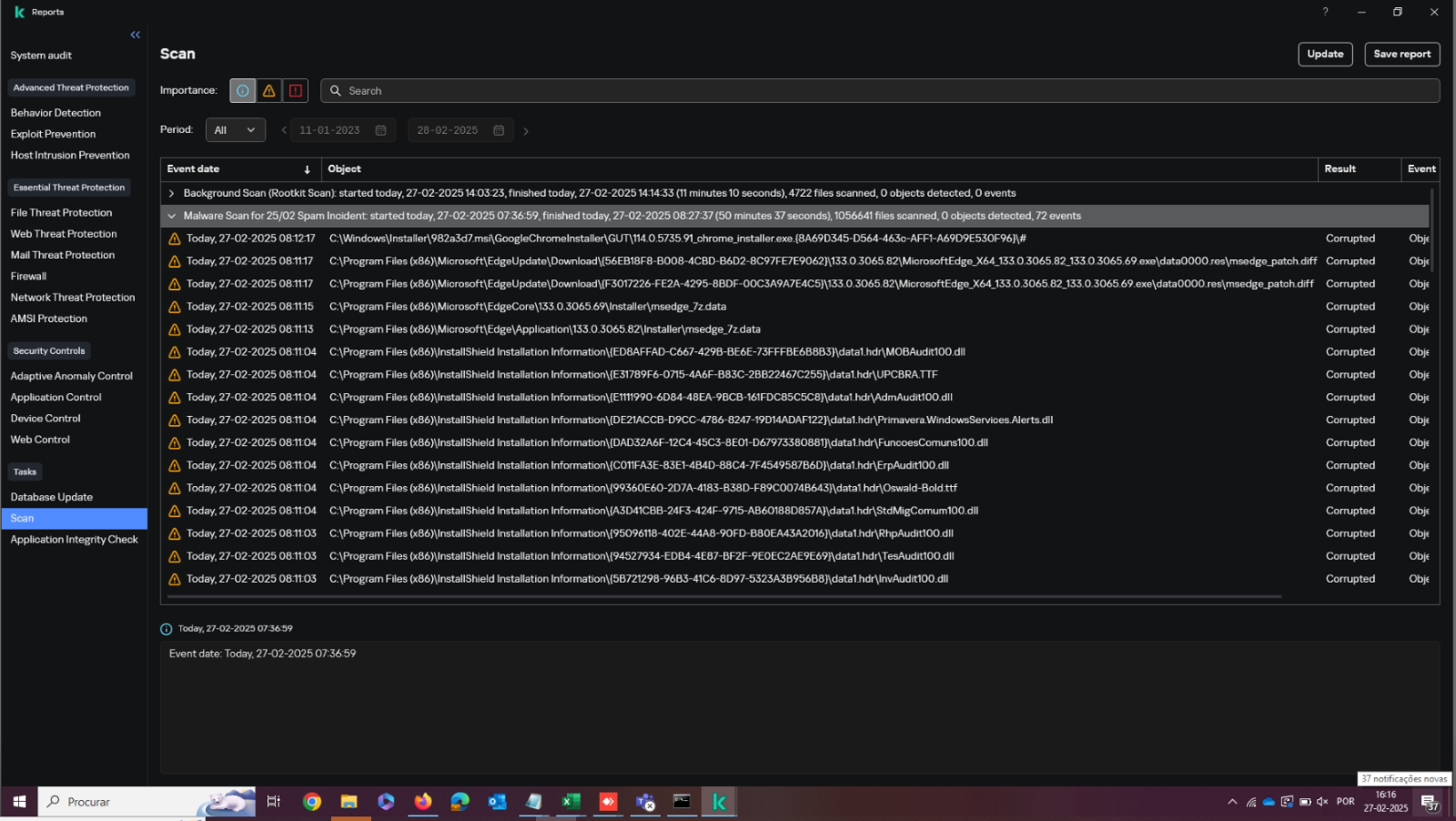Image resolution: width=1456 pixels, height=821 pixels.
Task: Click info icon in event details pane
Action: pos(167,629)
